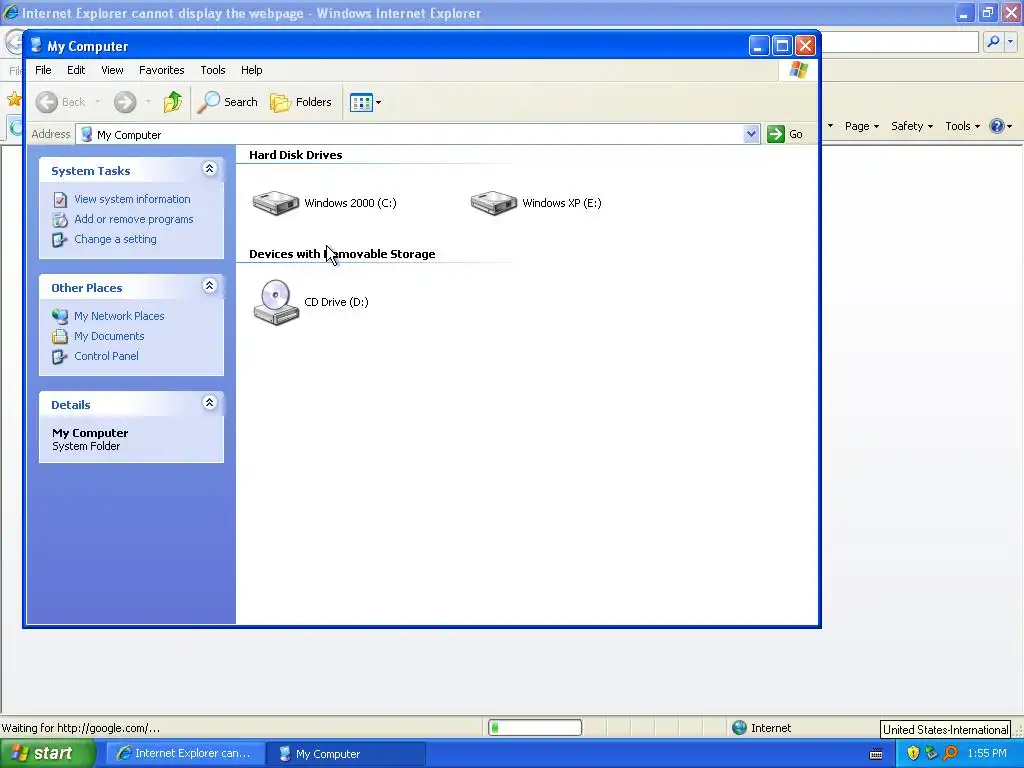Select the Windows XP (E:) drive icon
The image size is (1024, 768).
pos(494,202)
